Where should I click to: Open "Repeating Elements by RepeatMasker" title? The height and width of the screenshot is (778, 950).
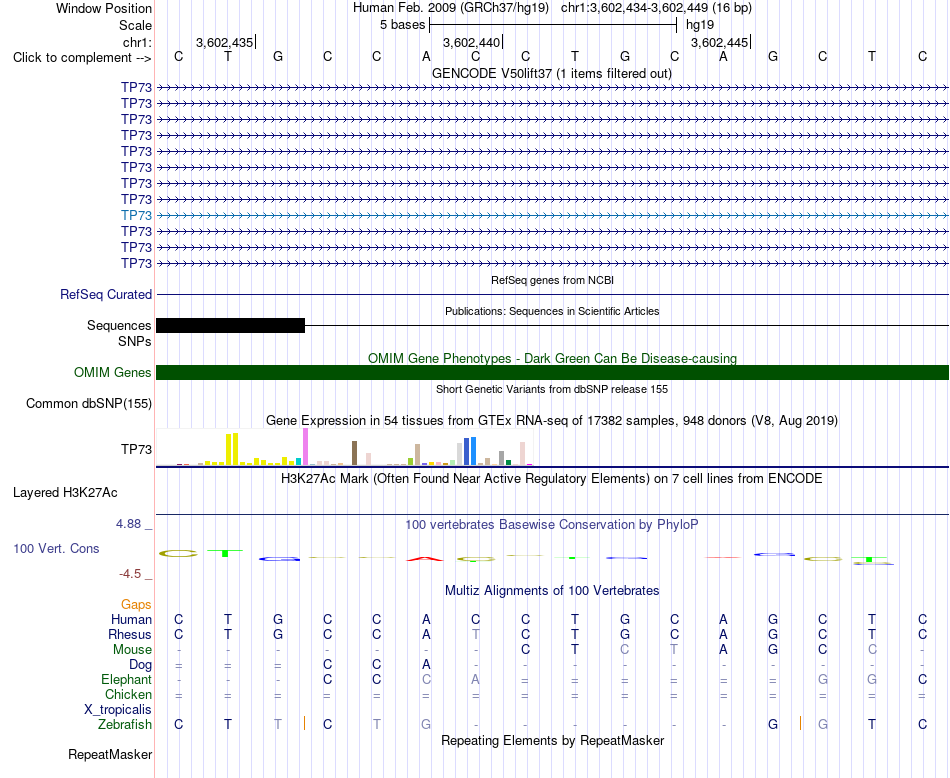coord(553,740)
